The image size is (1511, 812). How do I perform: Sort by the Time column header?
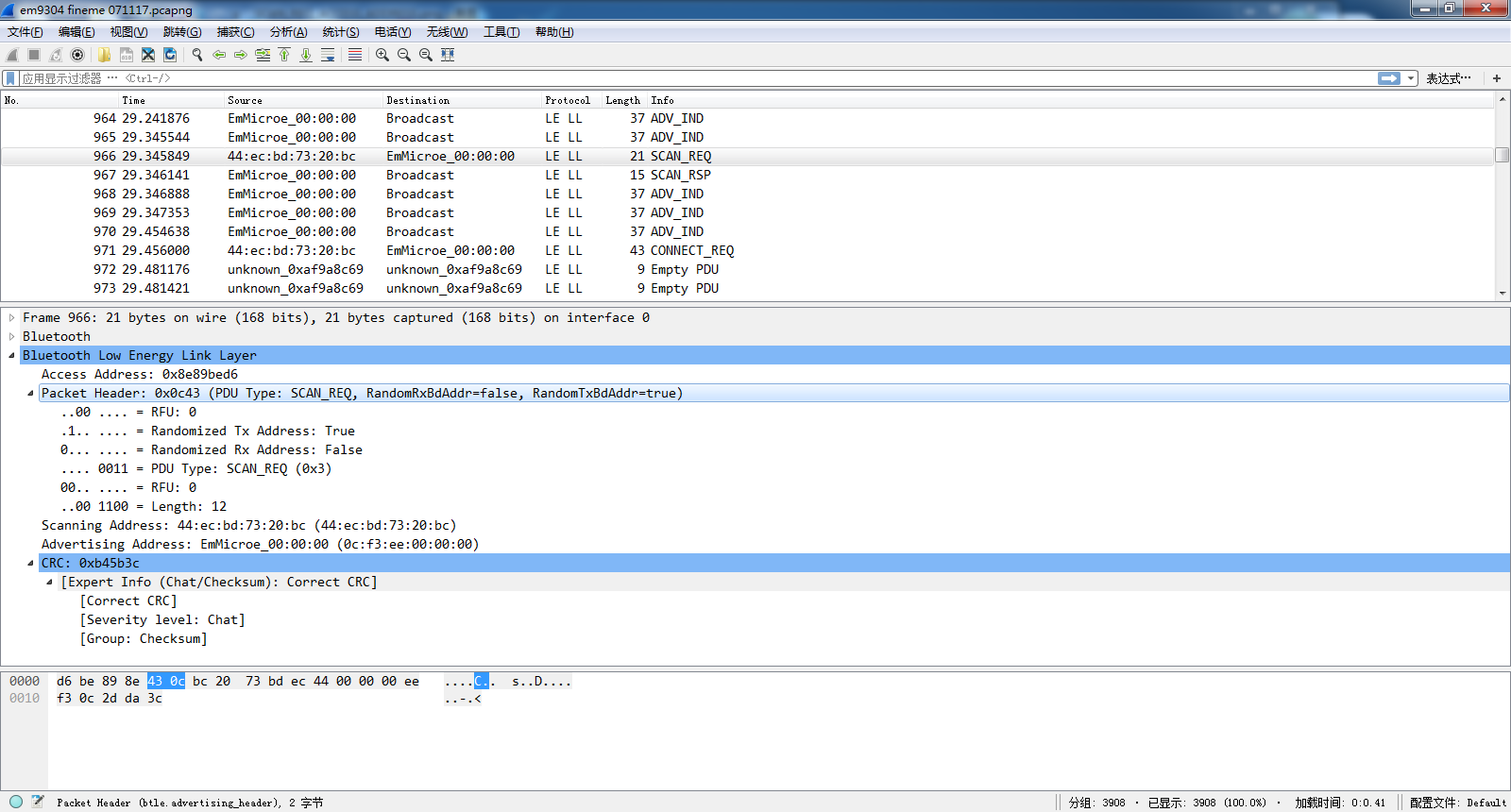(x=170, y=100)
